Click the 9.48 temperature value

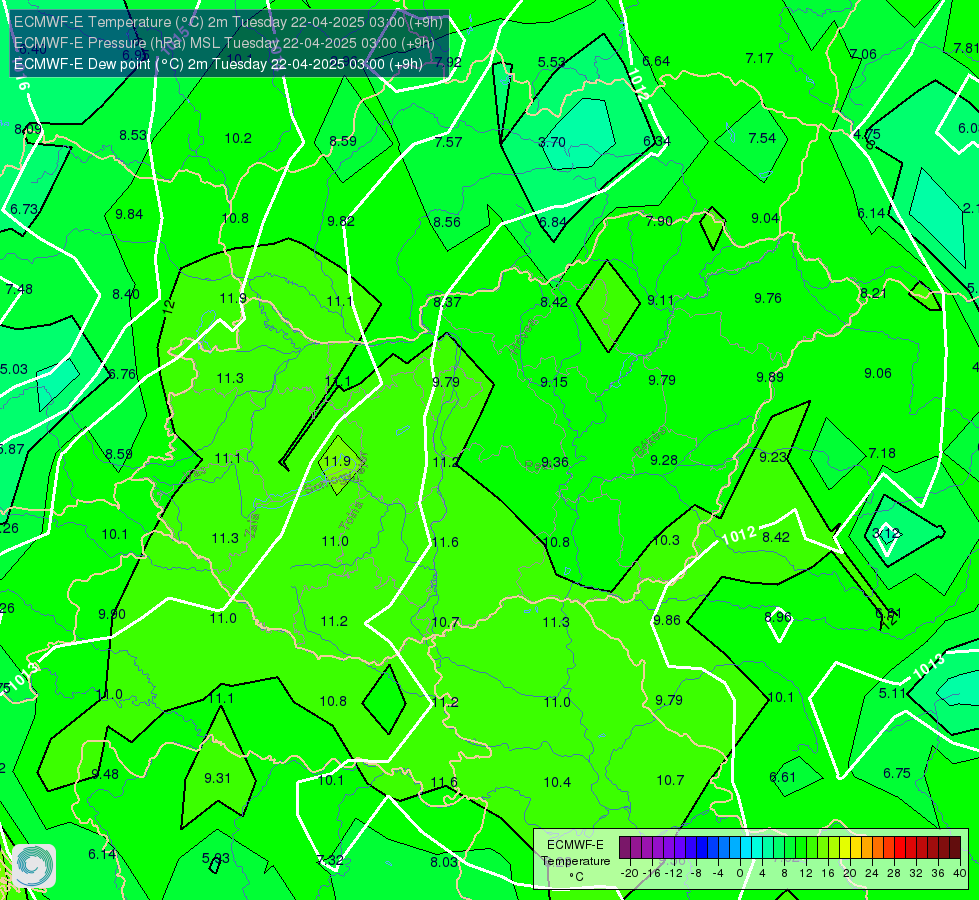pyautogui.click(x=105, y=774)
